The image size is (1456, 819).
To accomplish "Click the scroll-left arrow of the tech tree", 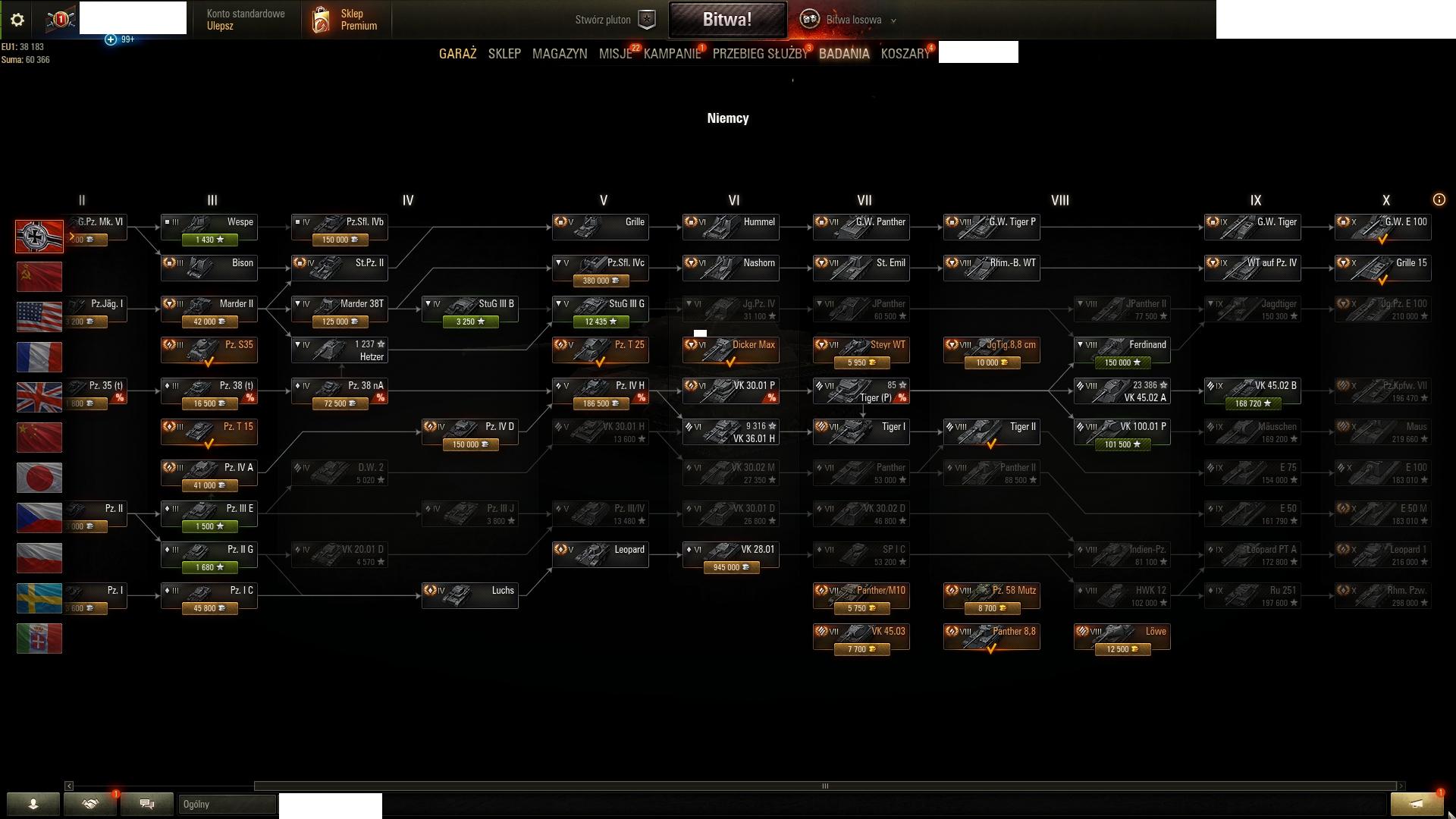I will tap(69, 786).
